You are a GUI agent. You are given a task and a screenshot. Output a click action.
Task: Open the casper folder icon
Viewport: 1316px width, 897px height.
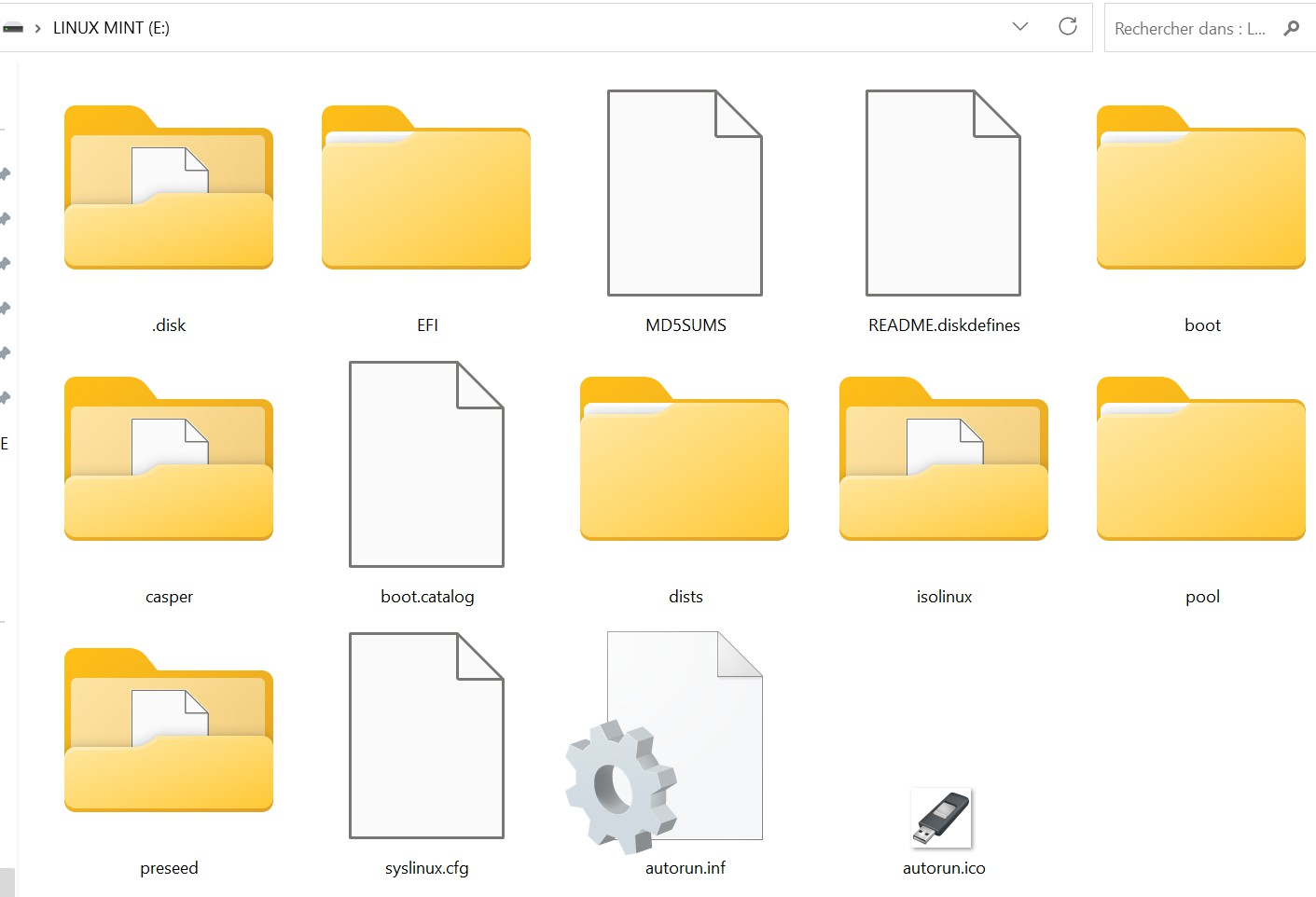[x=169, y=459]
